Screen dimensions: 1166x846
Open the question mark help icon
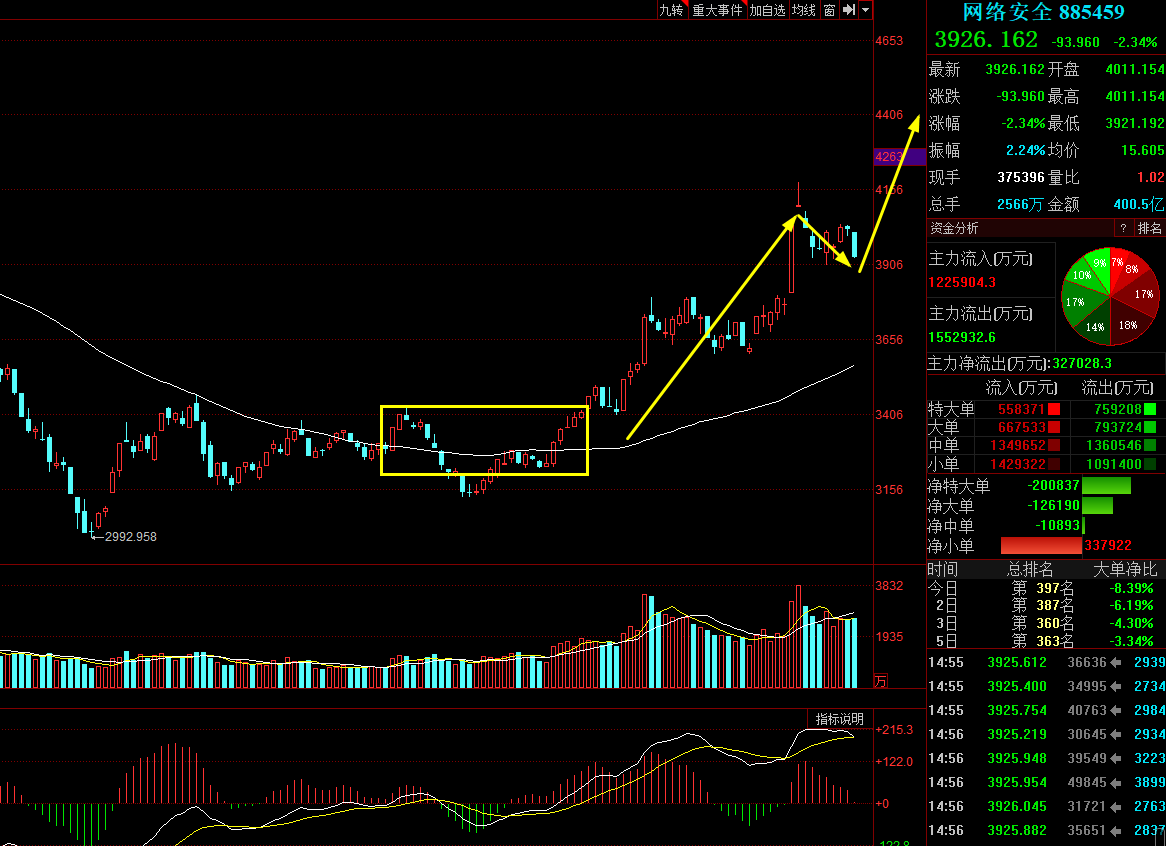[x=1123, y=228]
